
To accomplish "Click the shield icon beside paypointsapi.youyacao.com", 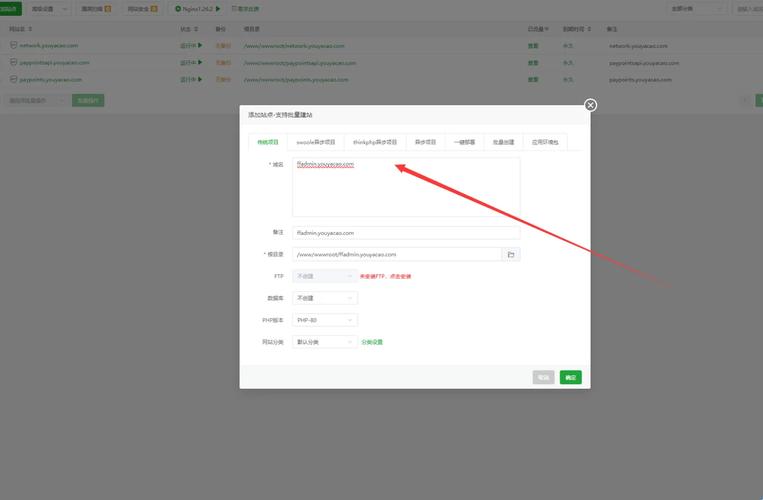I will [x=13, y=62].
